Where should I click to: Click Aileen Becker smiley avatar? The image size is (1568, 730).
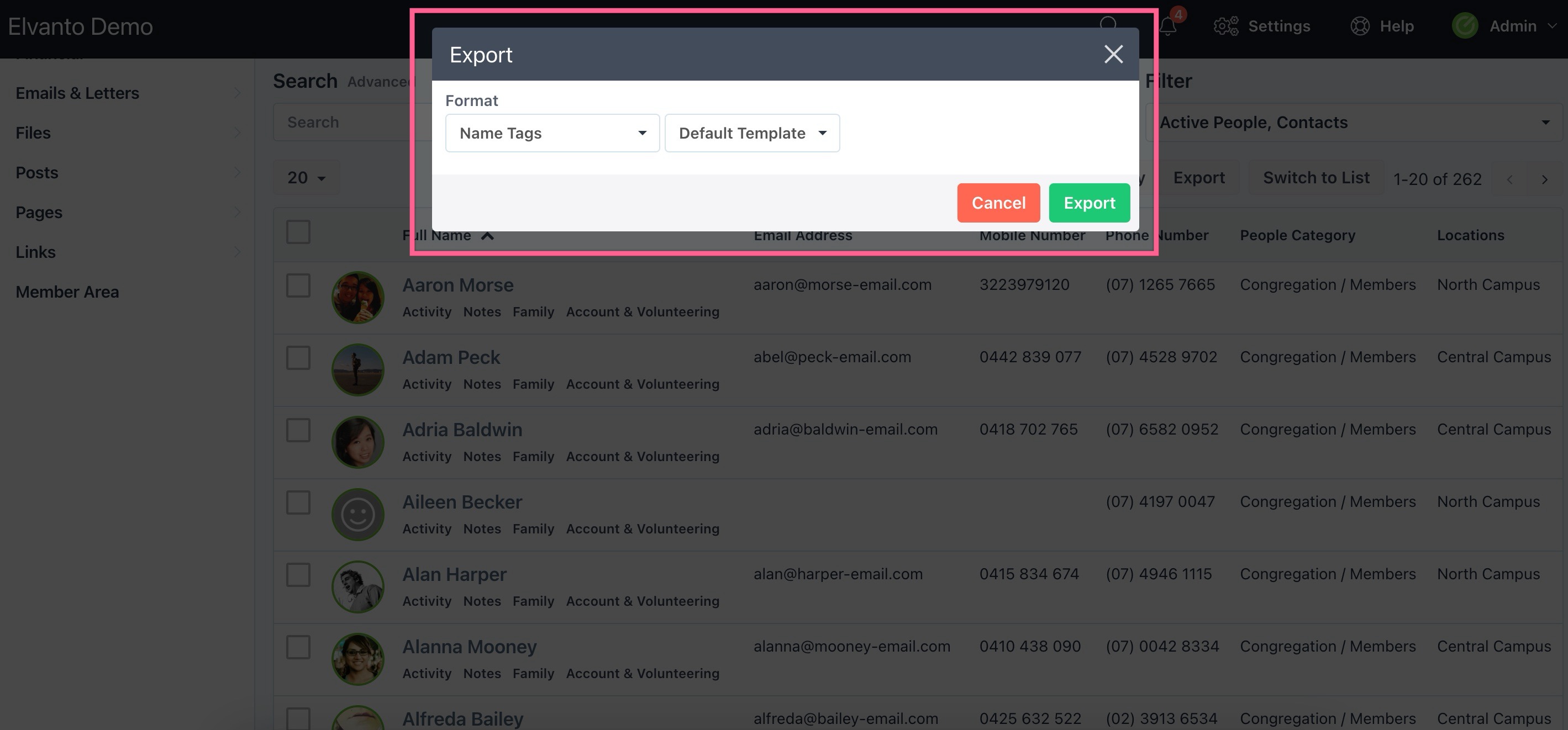[358, 515]
